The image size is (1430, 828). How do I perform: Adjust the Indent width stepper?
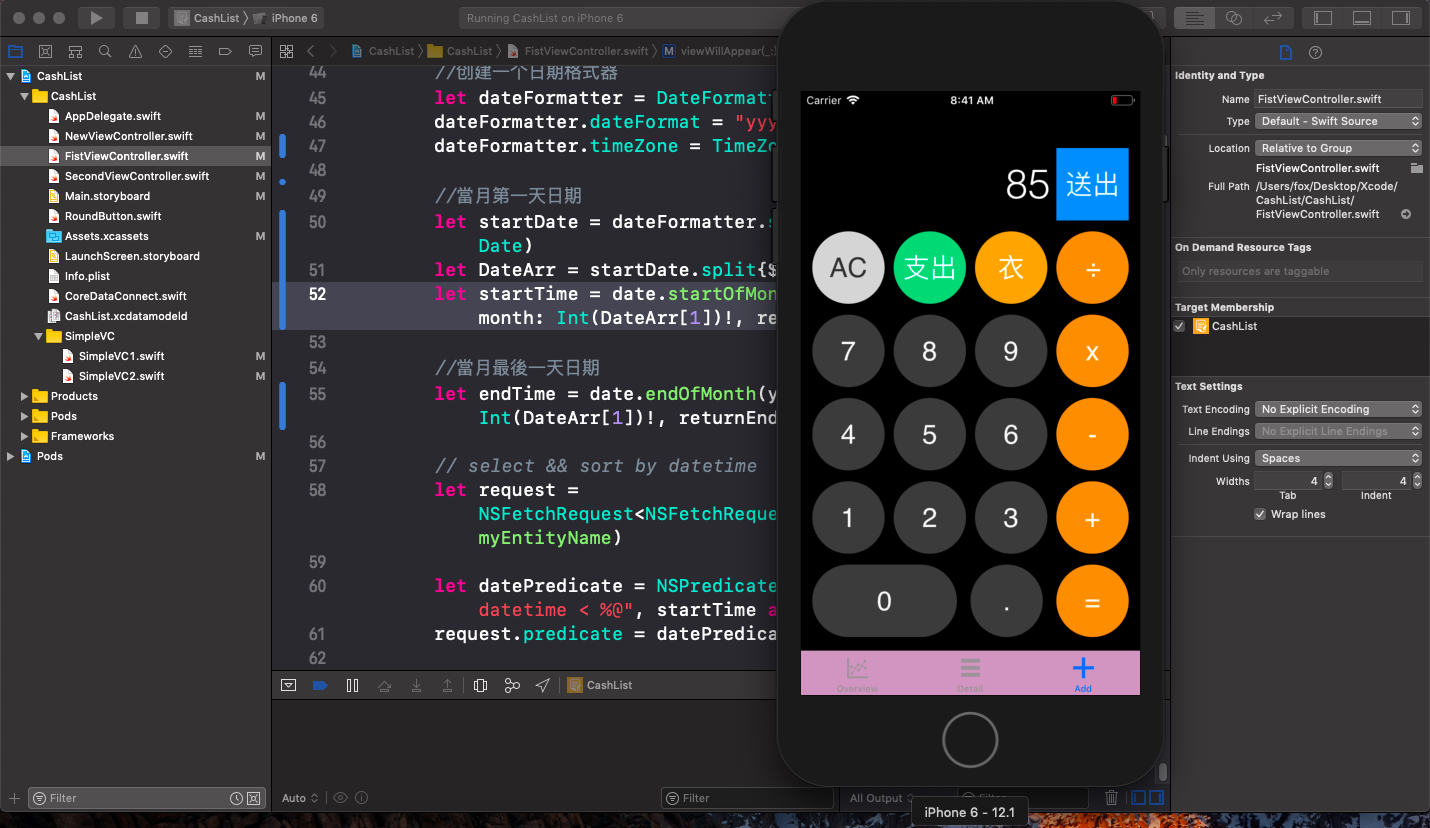(1417, 481)
